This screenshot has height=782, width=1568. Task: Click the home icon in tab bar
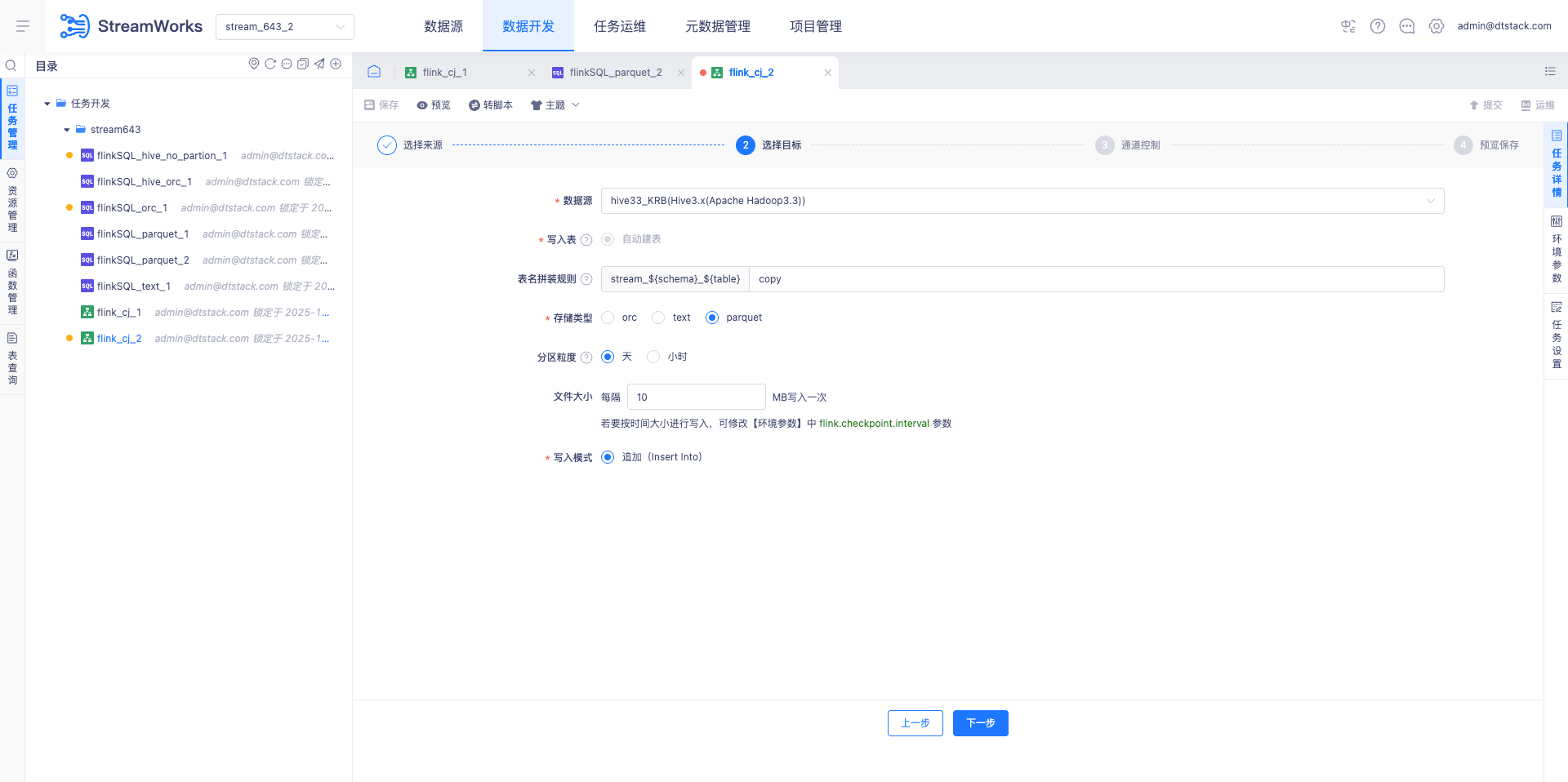[x=374, y=72]
